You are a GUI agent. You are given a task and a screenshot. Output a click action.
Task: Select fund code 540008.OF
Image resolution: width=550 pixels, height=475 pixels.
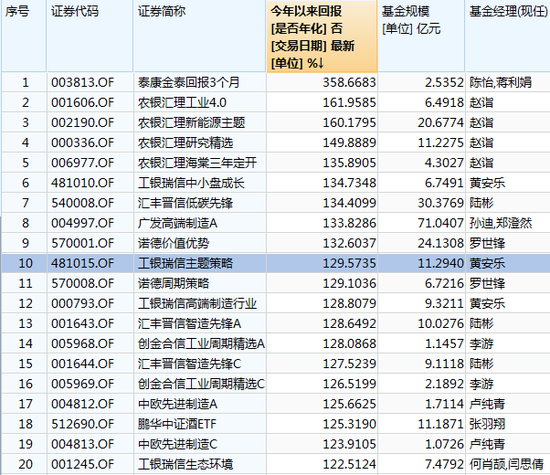(83, 203)
